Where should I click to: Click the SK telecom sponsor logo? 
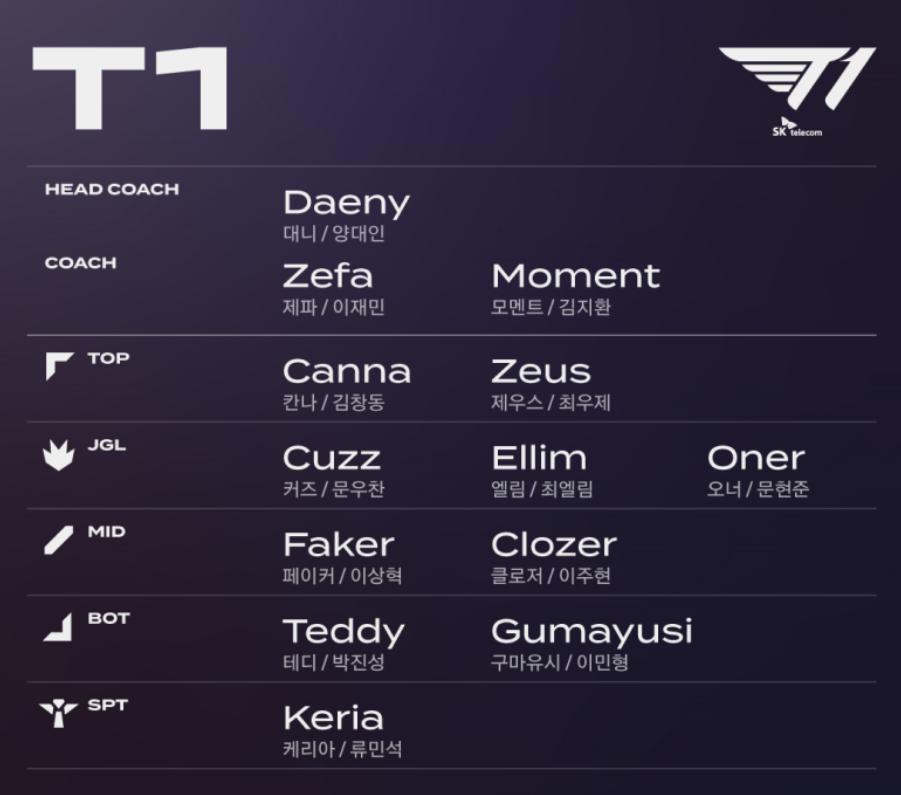tap(797, 128)
